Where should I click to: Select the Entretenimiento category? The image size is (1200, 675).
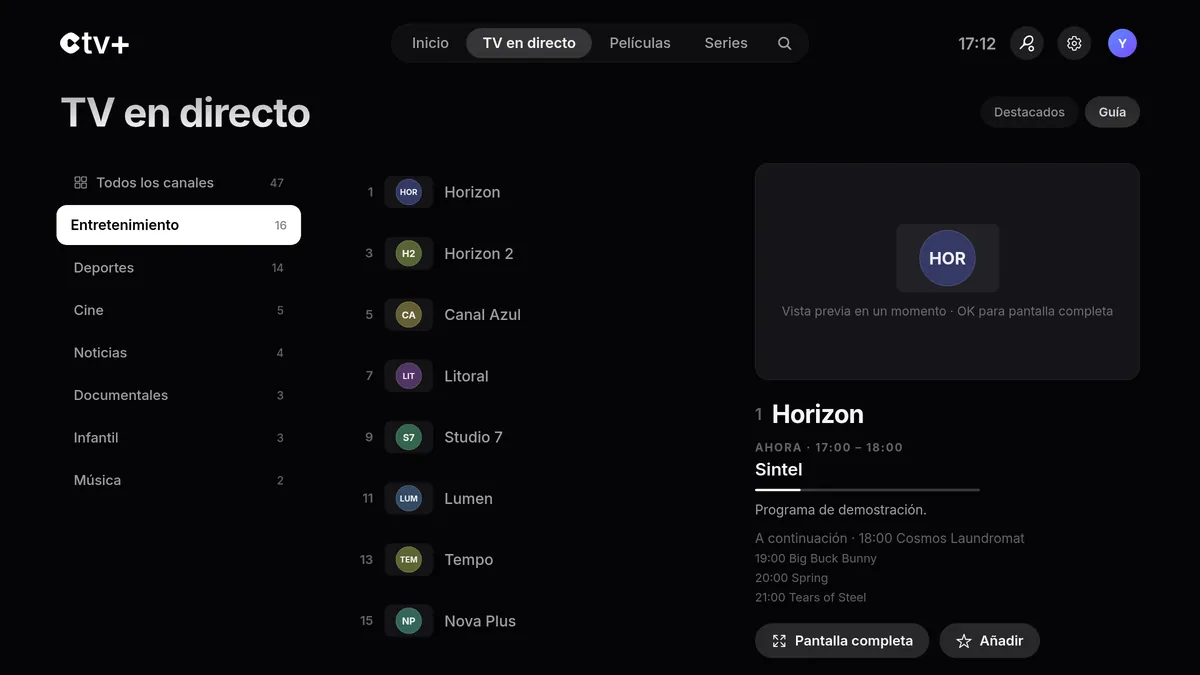pyautogui.click(x=179, y=225)
